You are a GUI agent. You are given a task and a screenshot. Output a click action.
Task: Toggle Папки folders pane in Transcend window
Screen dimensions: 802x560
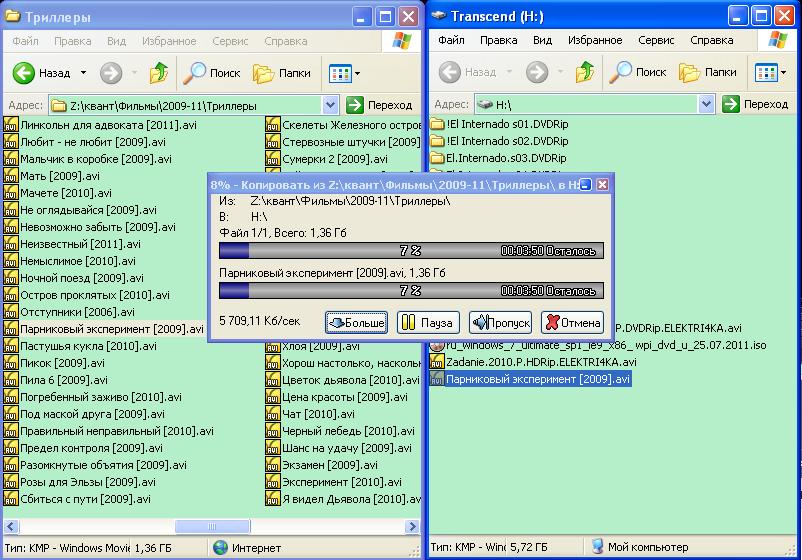click(x=707, y=73)
